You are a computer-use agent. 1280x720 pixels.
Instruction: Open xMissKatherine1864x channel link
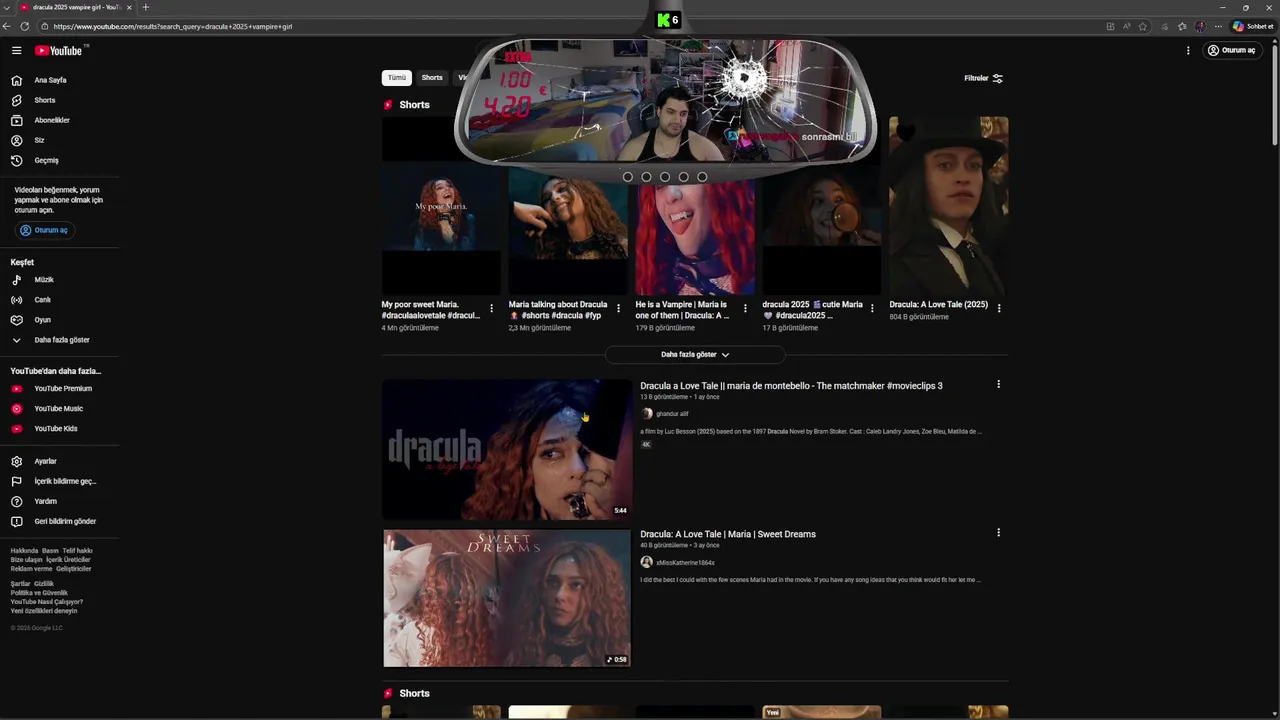coord(685,563)
